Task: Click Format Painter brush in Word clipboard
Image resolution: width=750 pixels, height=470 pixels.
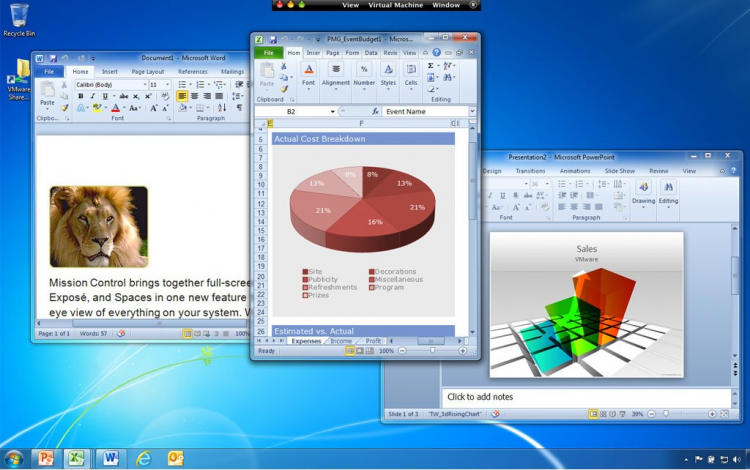Action: point(64,108)
